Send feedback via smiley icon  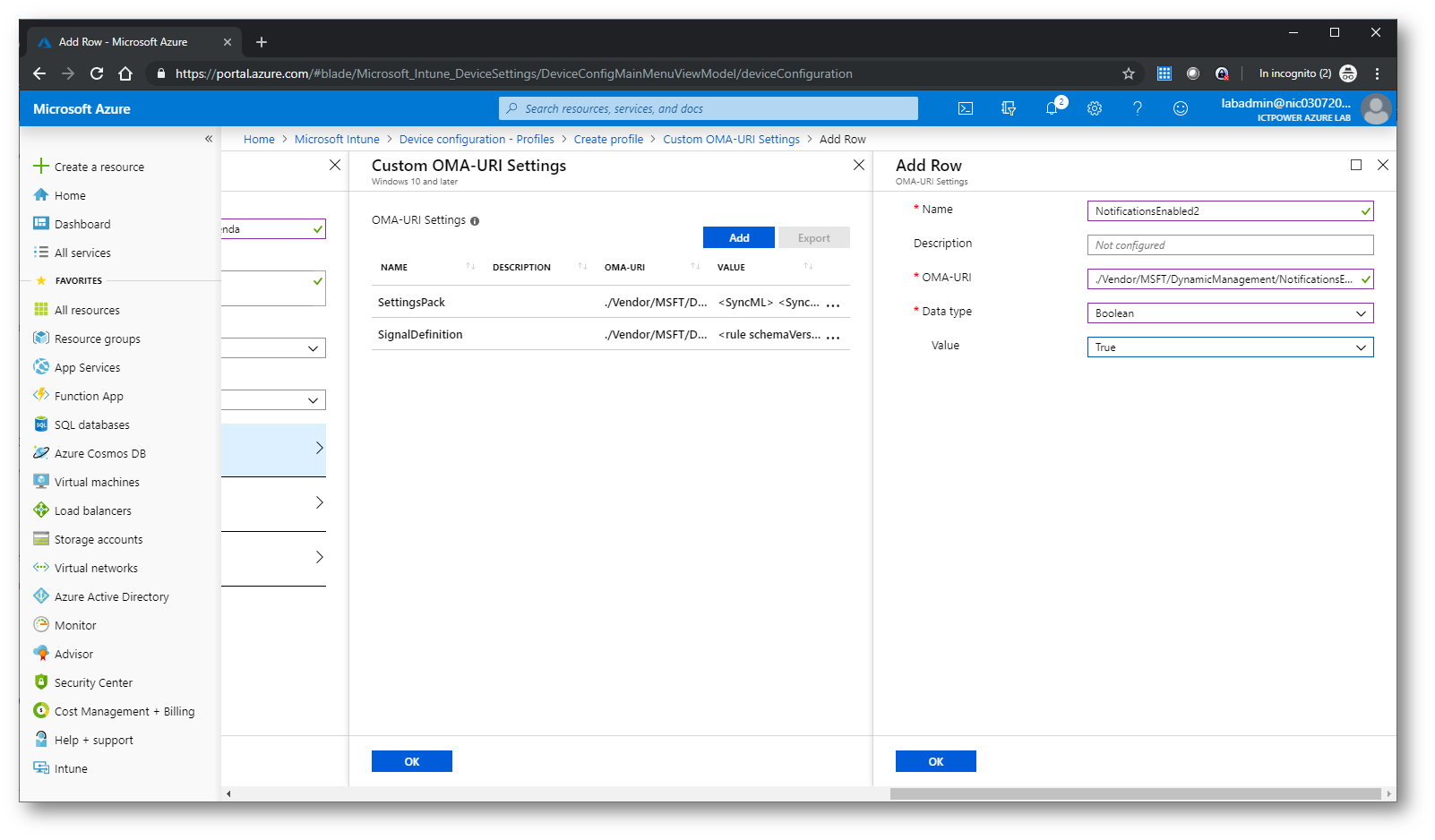click(x=1181, y=108)
